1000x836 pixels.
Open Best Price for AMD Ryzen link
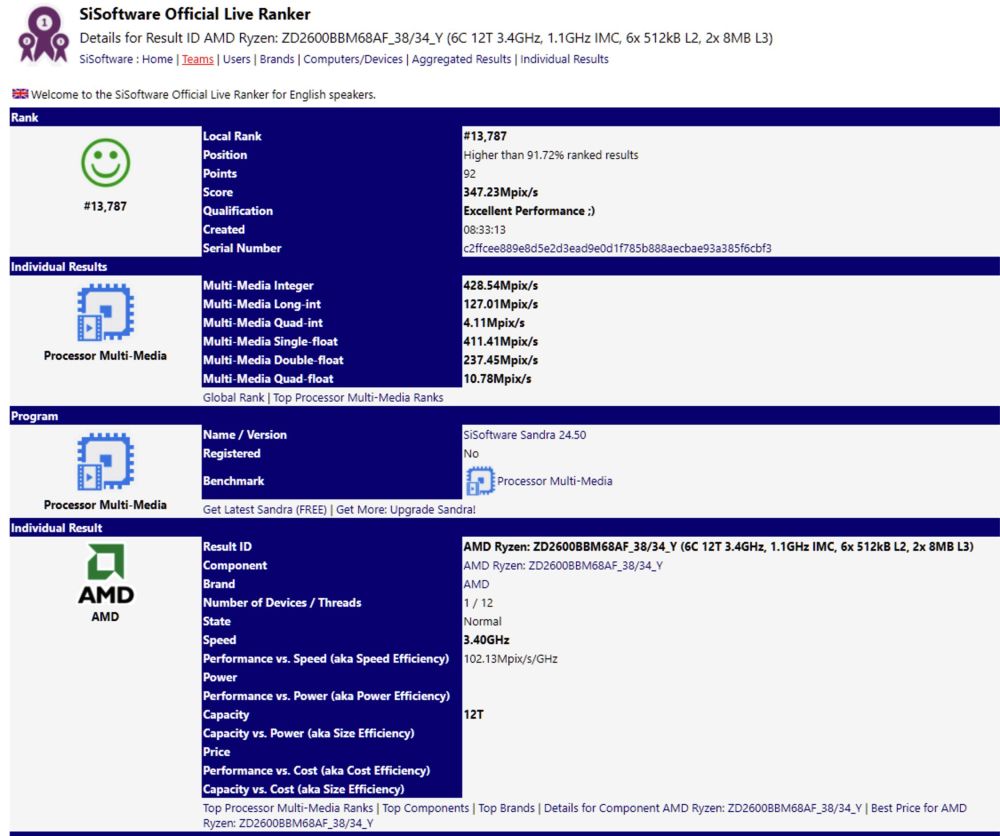point(918,808)
